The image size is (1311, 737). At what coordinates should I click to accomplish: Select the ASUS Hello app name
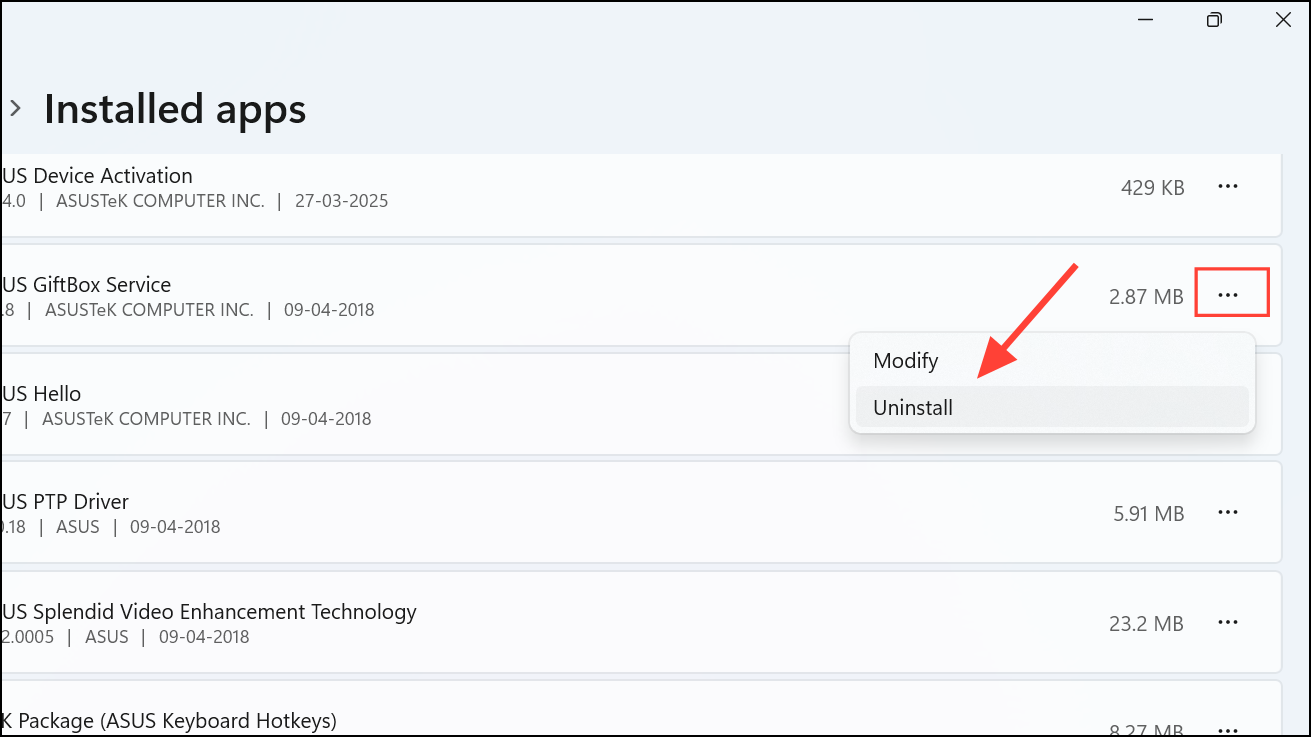[42, 394]
